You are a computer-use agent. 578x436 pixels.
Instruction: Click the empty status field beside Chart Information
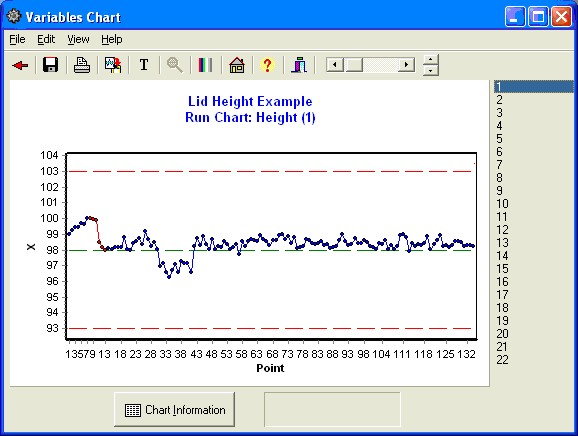click(332, 409)
